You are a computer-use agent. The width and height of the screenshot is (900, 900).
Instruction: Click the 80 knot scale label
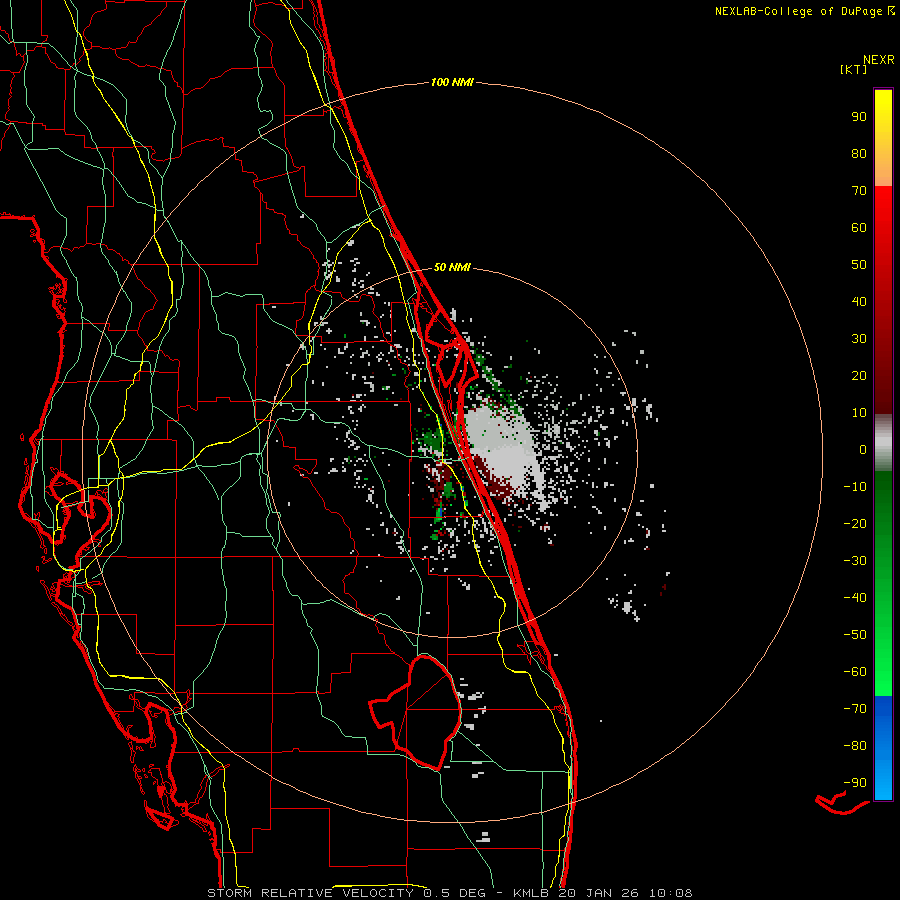pyautogui.click(x=859, y=153)
